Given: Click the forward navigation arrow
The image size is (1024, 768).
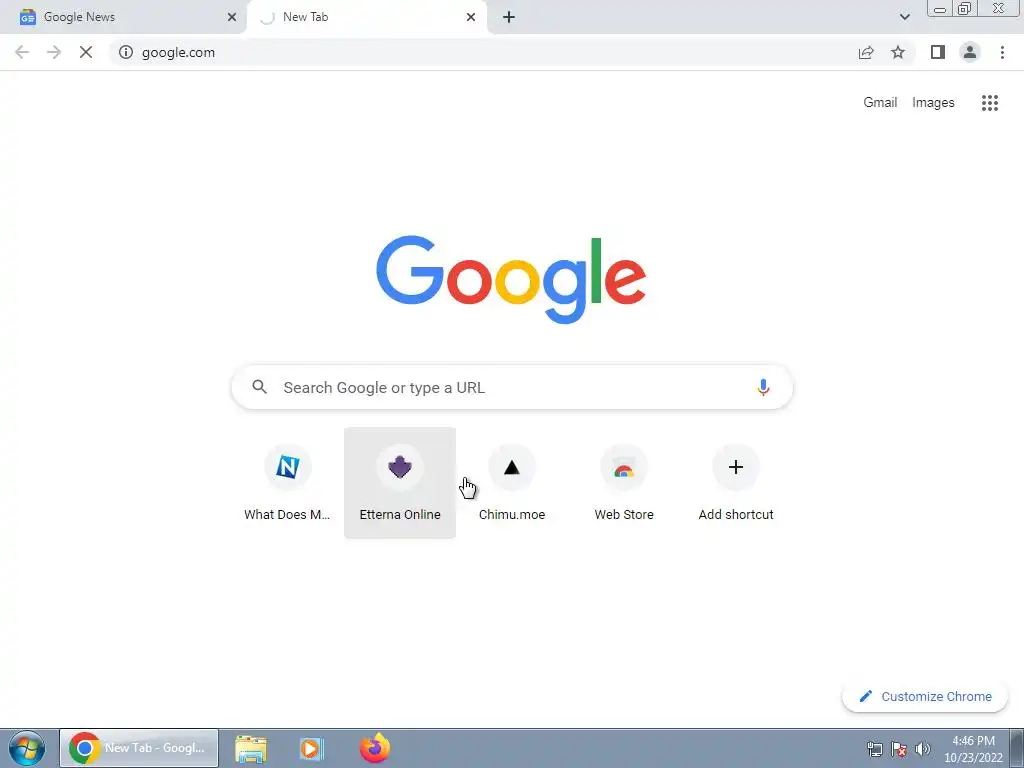Looking at the screenshot, I should [54, 52].
